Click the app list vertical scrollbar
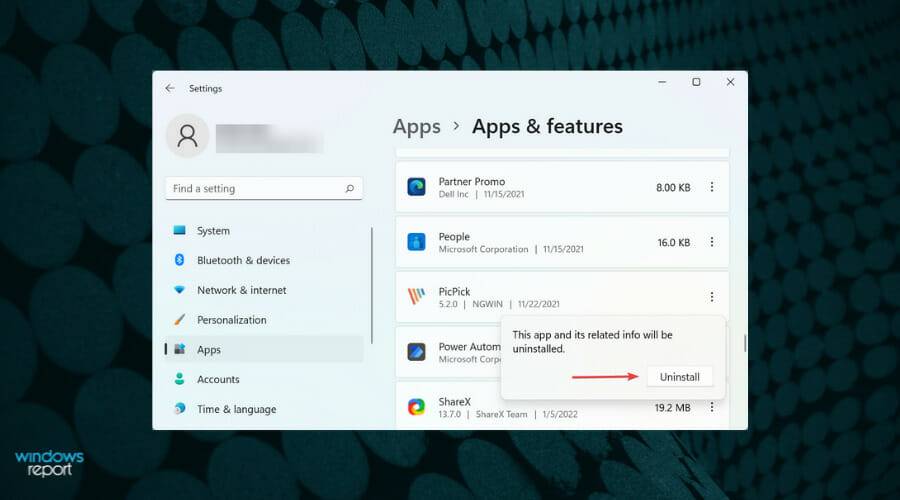900x500 pixels. [x=745, y=343]
